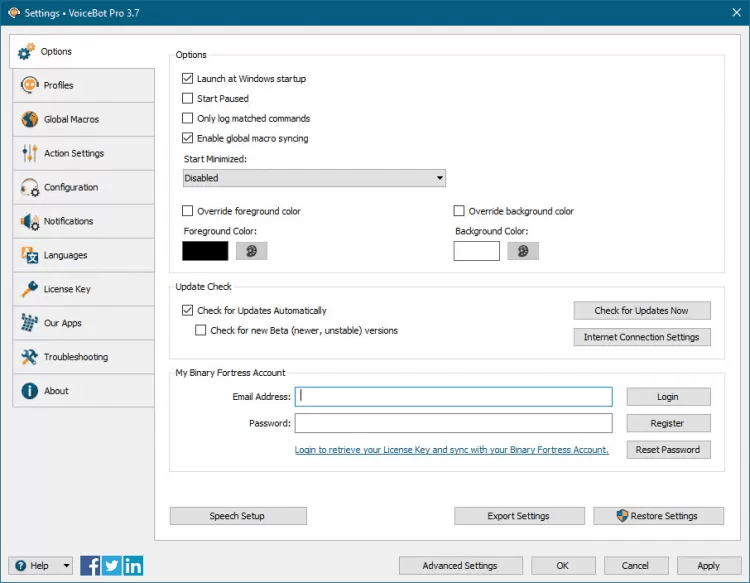750x583 pixels.
Task: Open the background color palette picker
Action: (522, 251)
